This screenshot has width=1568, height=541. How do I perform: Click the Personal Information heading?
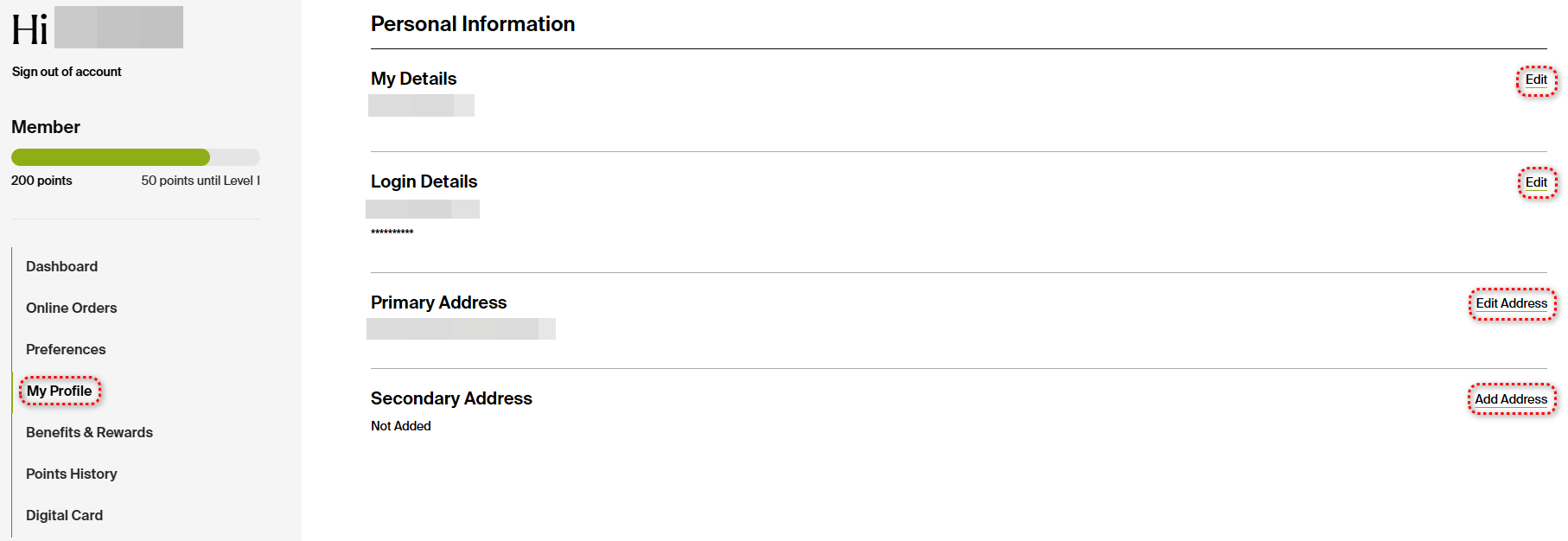[x=472, y=24]
